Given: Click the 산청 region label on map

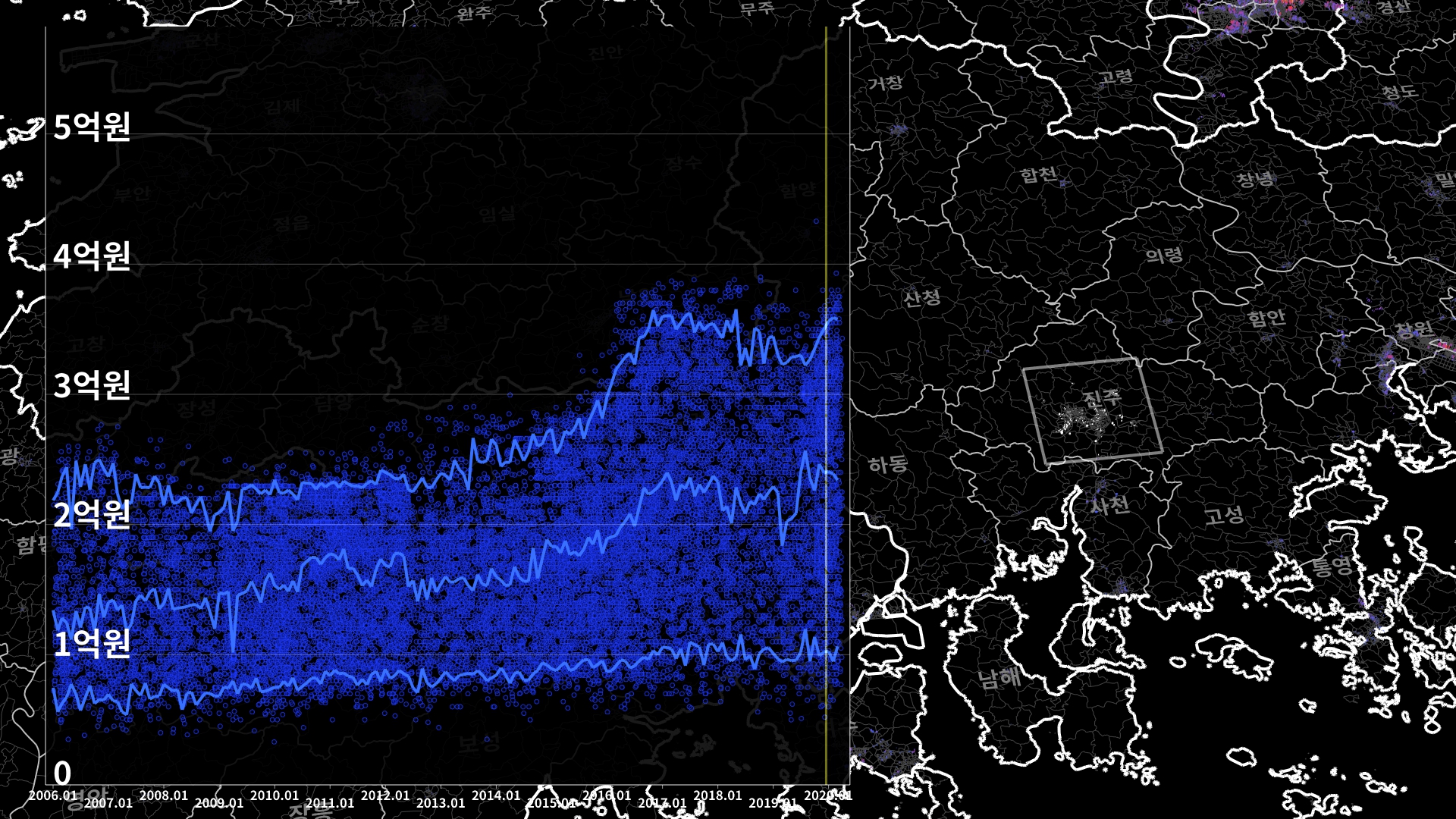Looking at the screenshot, I should (x=922, y=298).
